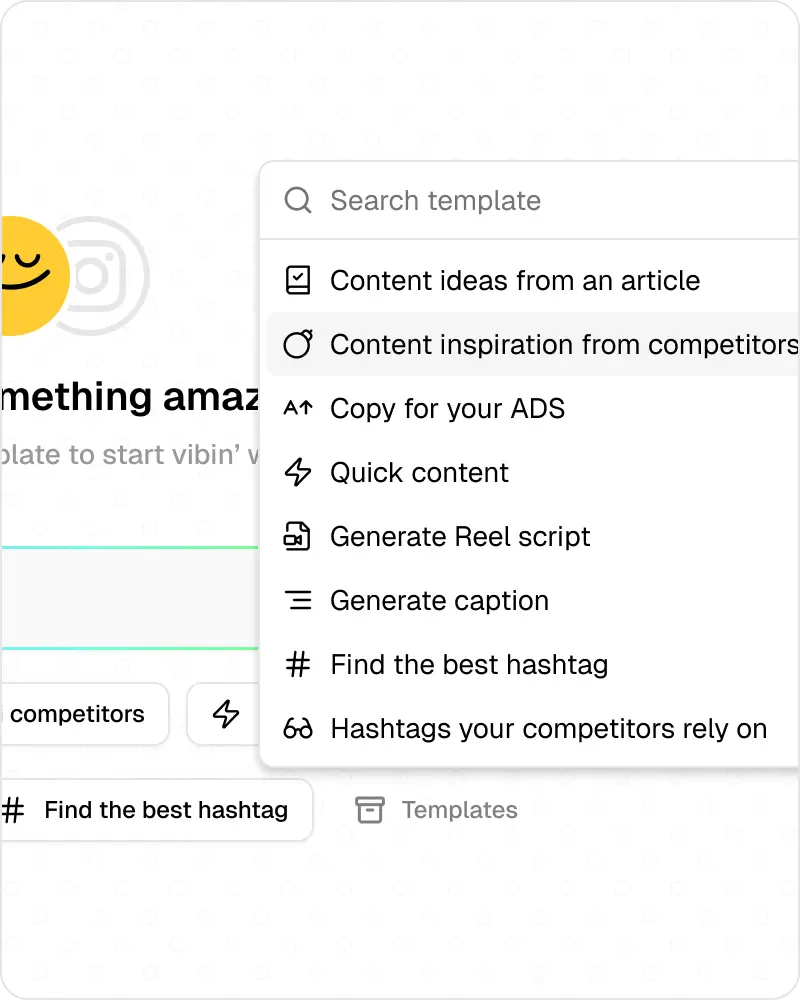800x1000 pixels.
Task: Choose Generate Reel script option
Action: [x=460, y=536]
